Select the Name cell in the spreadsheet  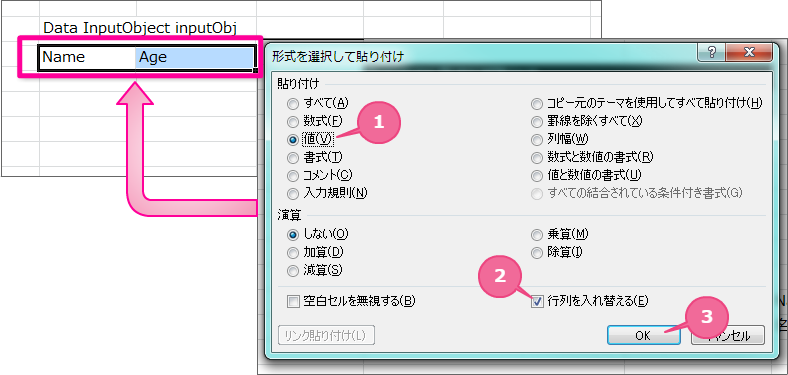click(87, 58)
